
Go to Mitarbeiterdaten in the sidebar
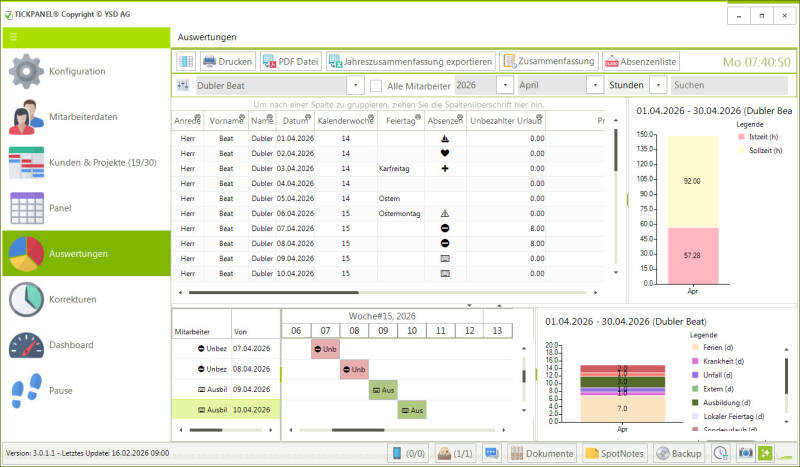tap(86, 117)
